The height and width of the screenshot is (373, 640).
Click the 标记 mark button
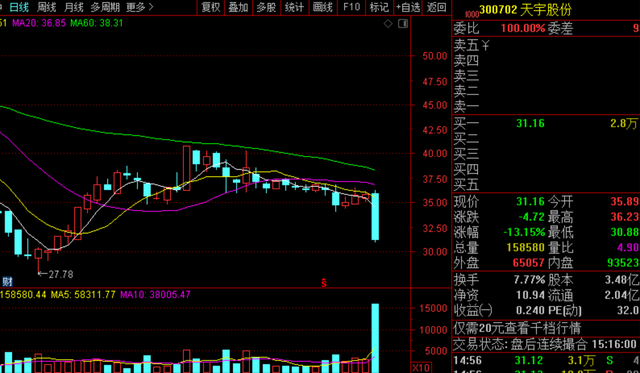(x=379, y=7)
